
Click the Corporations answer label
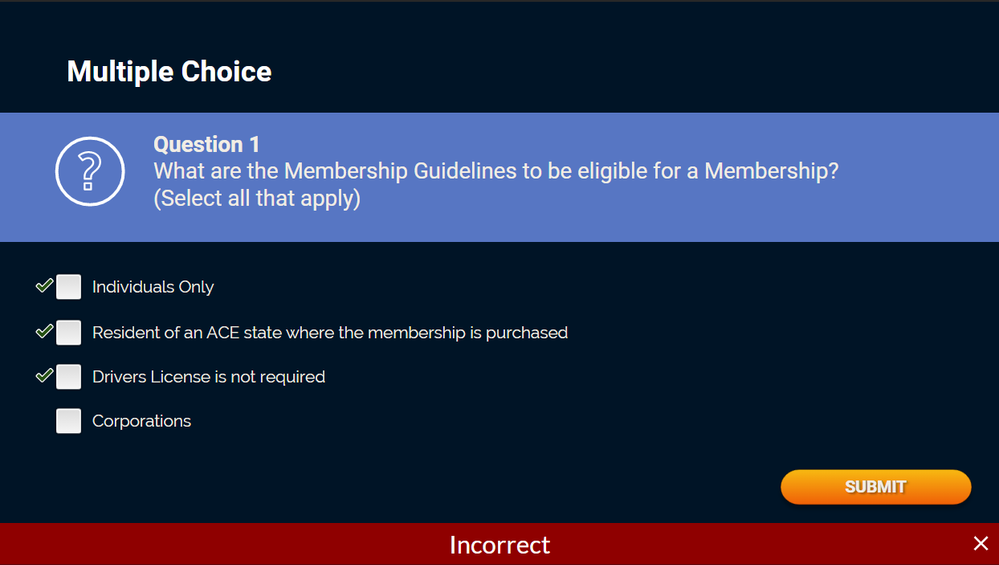coord(141,421)
